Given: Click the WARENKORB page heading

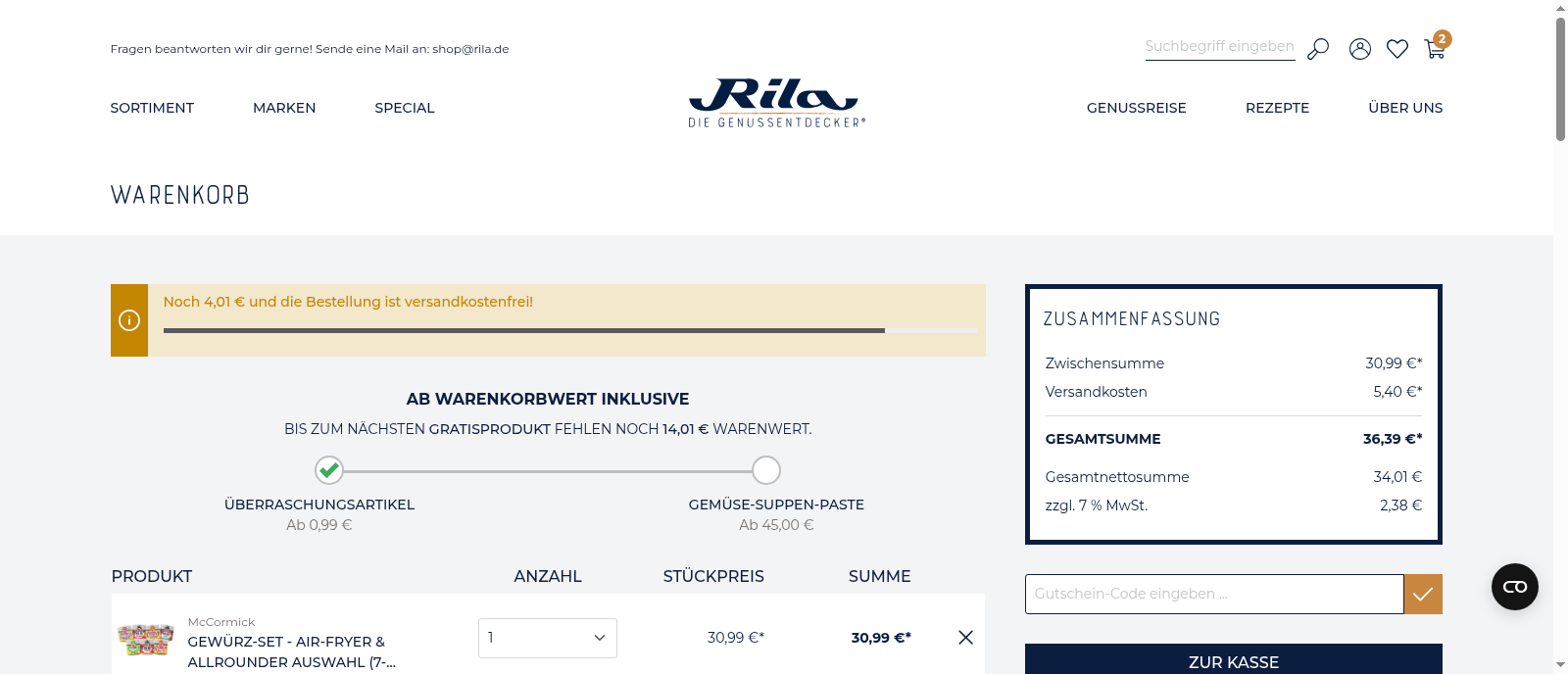Looking at the screenshot, I should 180,195.
